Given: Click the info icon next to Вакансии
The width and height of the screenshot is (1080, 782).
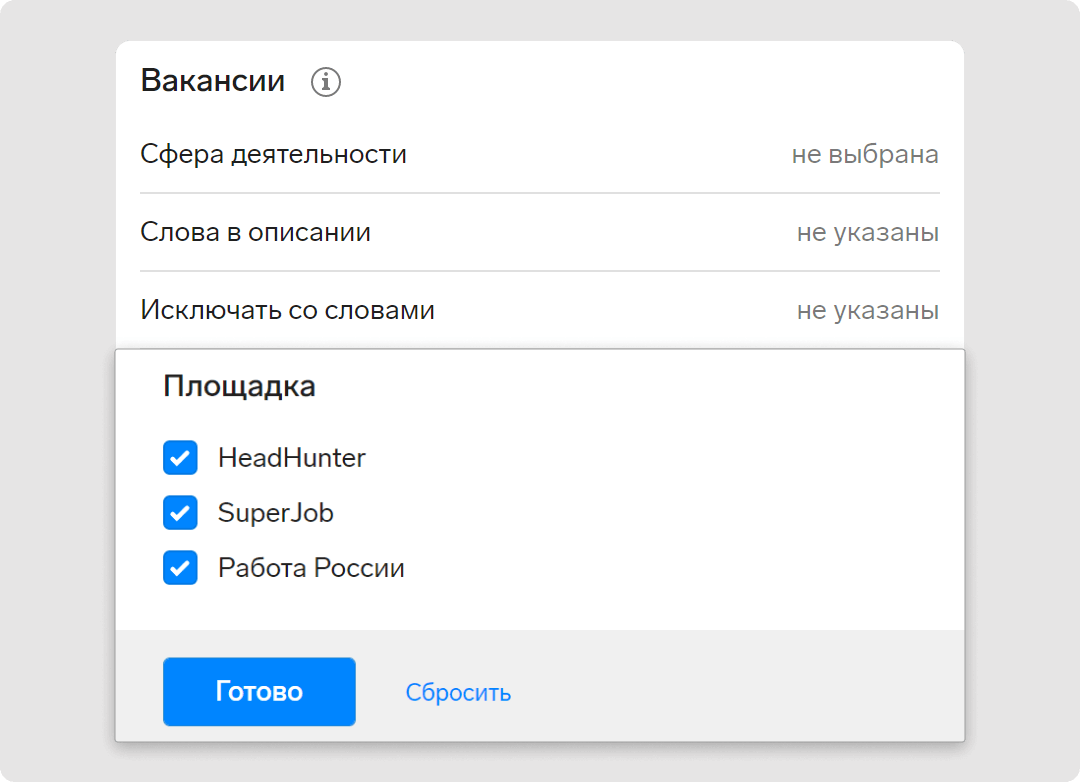Looking at the screenshot, I should click(326, 82).
